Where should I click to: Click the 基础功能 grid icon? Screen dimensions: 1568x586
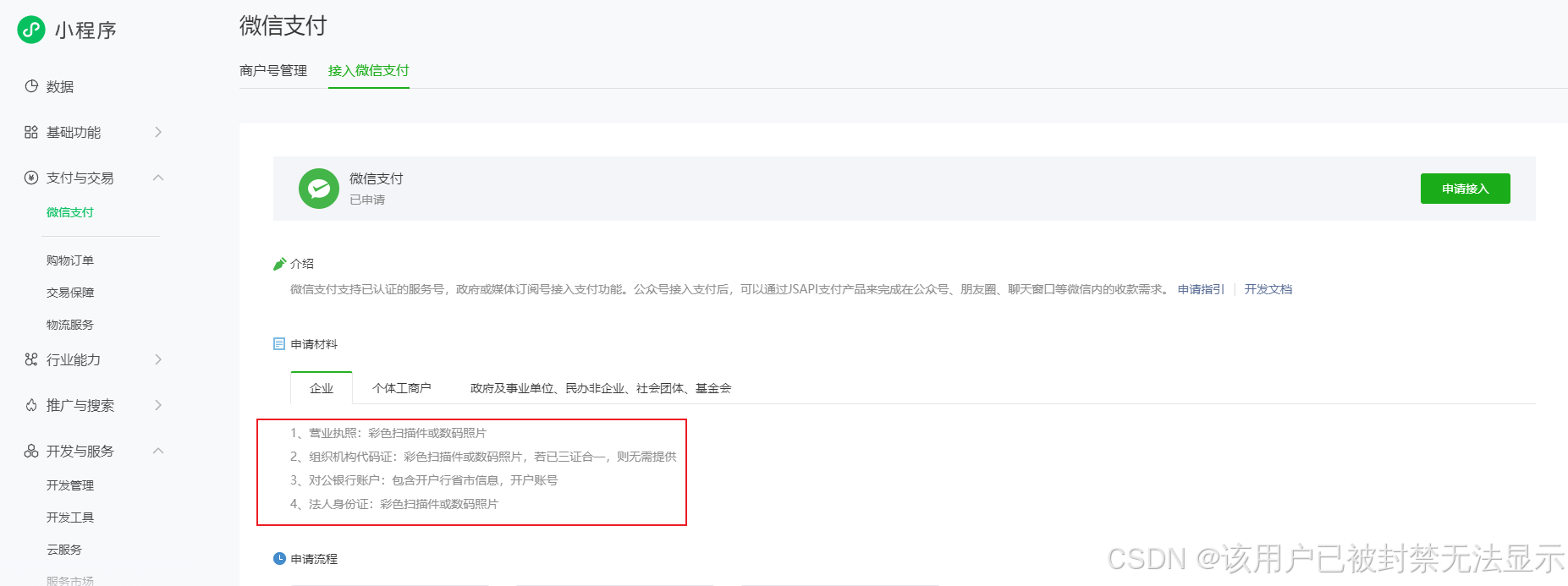[31, 132]
